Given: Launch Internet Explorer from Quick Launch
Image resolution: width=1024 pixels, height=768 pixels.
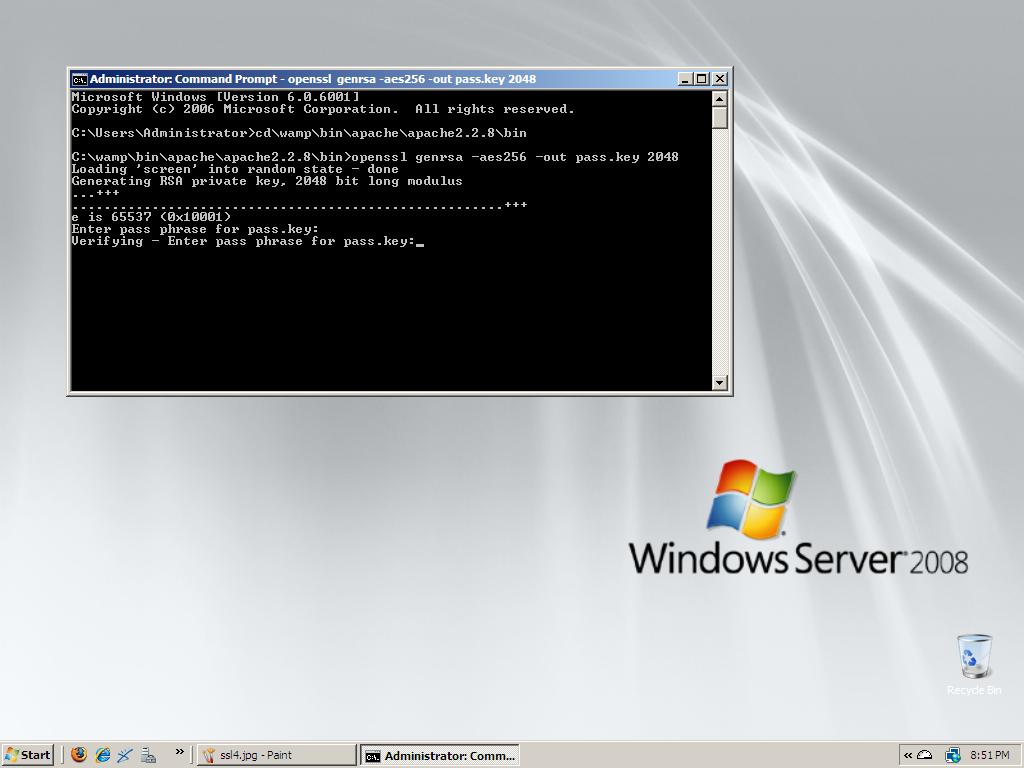Looking at the screenshot, I should click(102, 755).
